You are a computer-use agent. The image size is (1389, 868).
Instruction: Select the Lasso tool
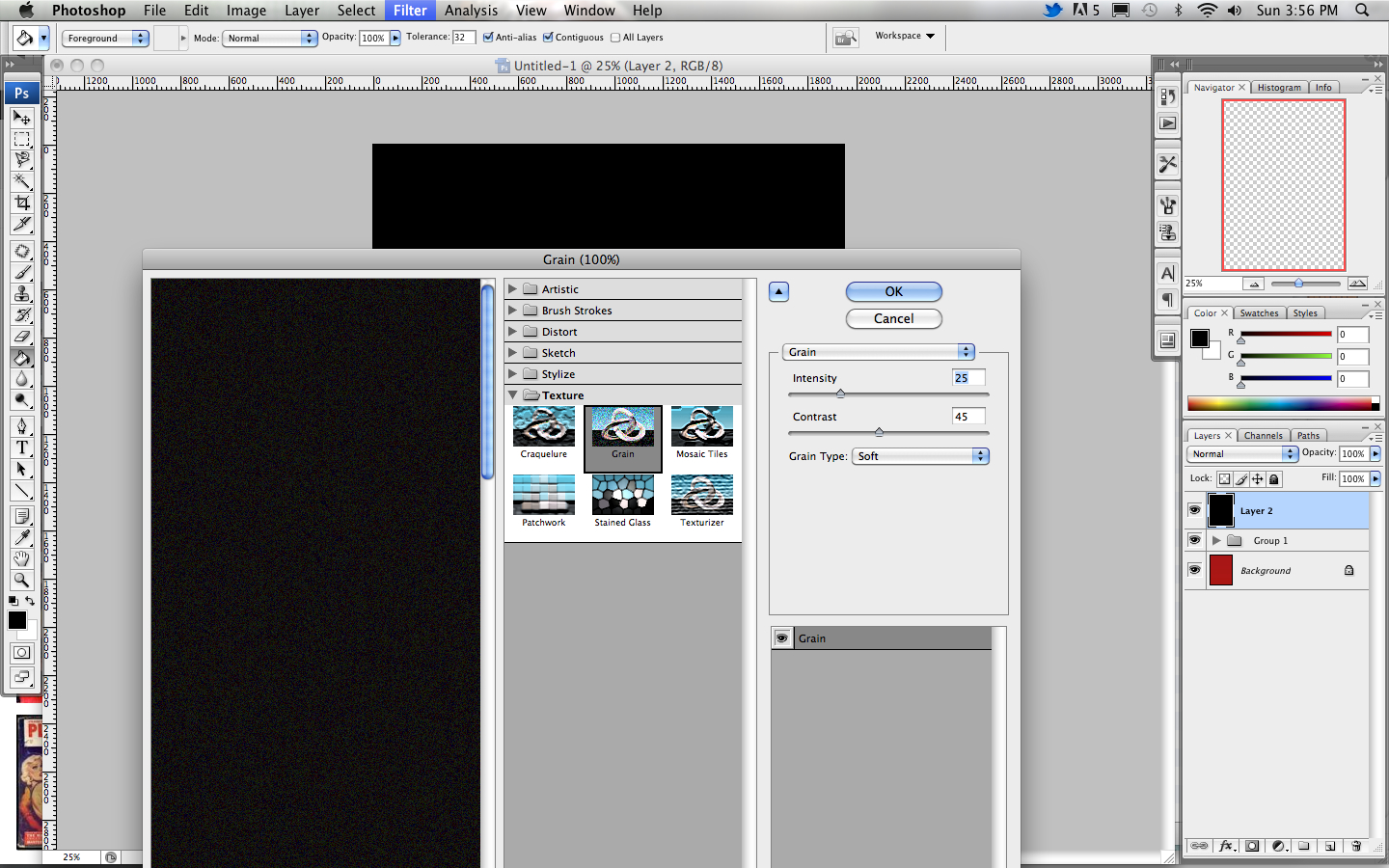pos(21,160)
